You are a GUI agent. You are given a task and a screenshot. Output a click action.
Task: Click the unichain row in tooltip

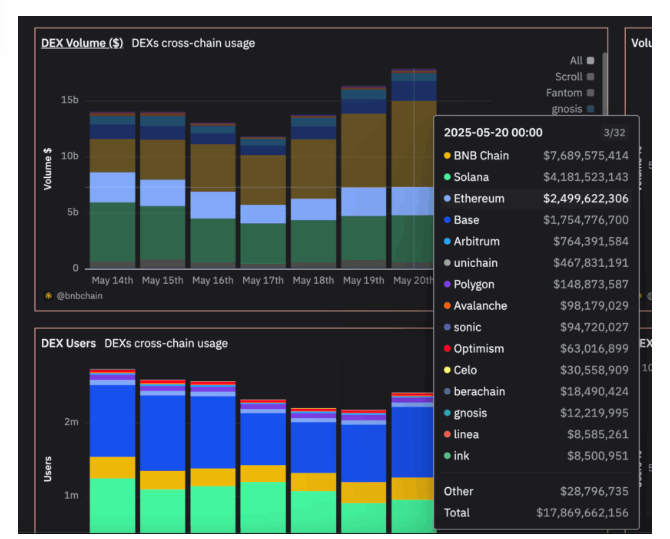point(536,263)
